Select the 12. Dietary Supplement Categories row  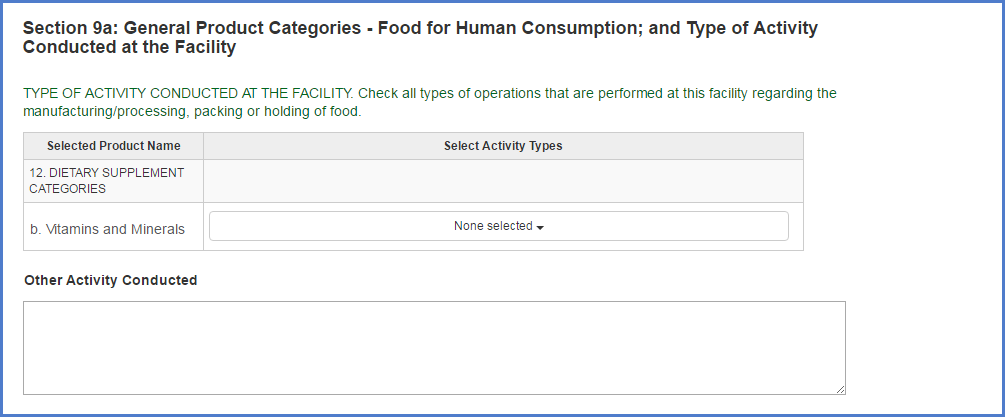click(106, 180)
